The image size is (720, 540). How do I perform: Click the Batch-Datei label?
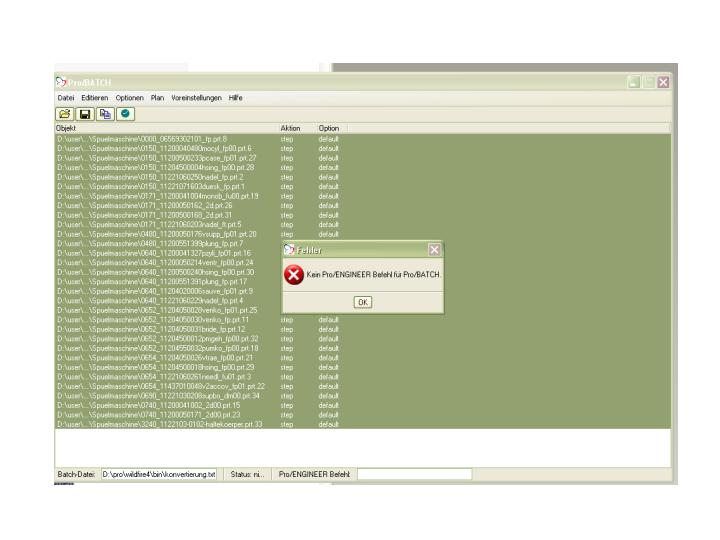point(76,474)
